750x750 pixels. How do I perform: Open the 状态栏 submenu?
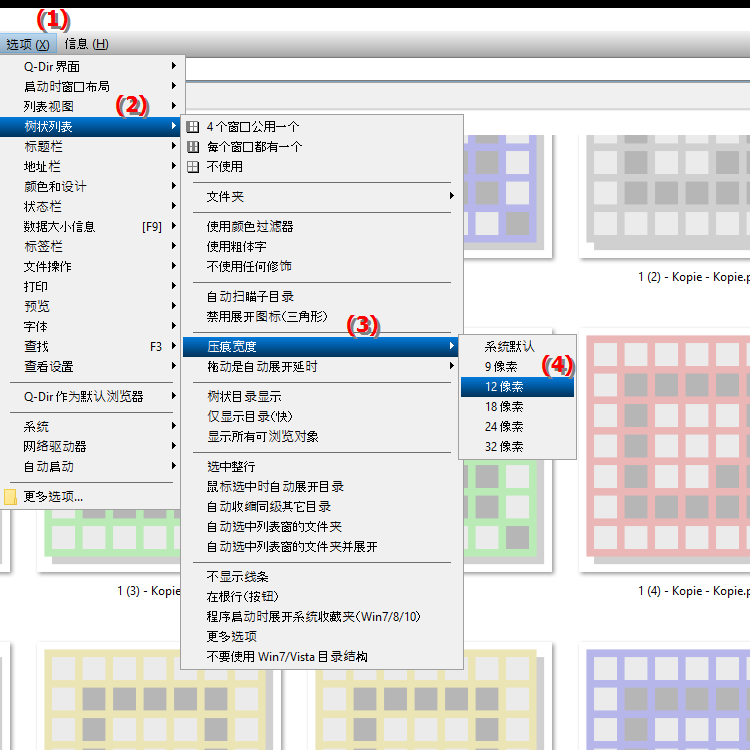coord(90,207)
